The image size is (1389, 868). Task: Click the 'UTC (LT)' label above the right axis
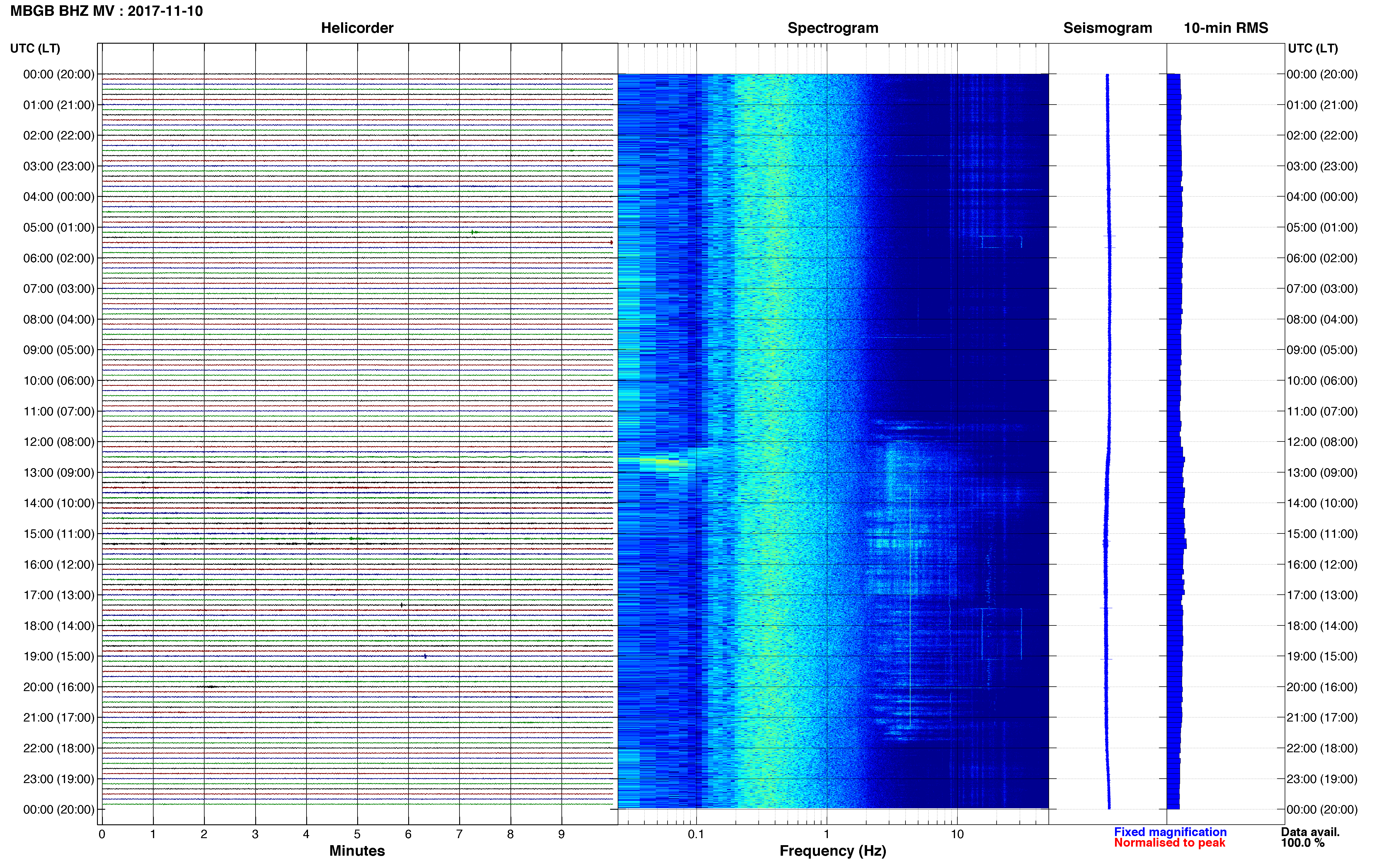1313,48
